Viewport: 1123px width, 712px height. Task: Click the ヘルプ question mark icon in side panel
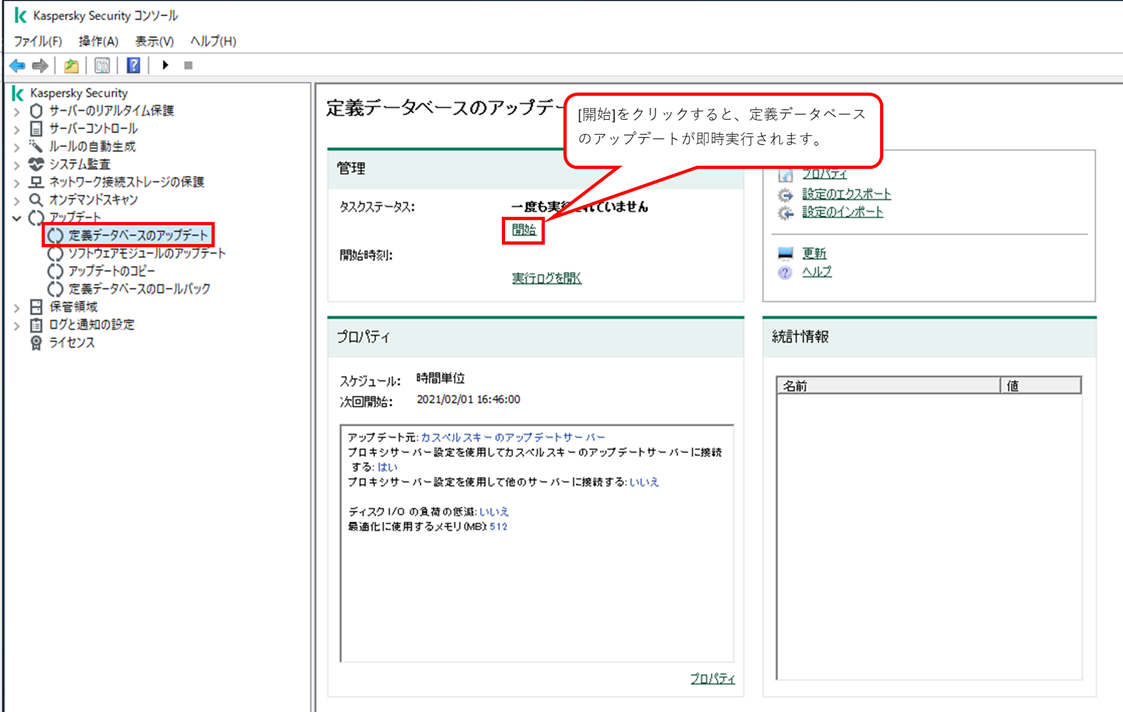click(786, 272)
